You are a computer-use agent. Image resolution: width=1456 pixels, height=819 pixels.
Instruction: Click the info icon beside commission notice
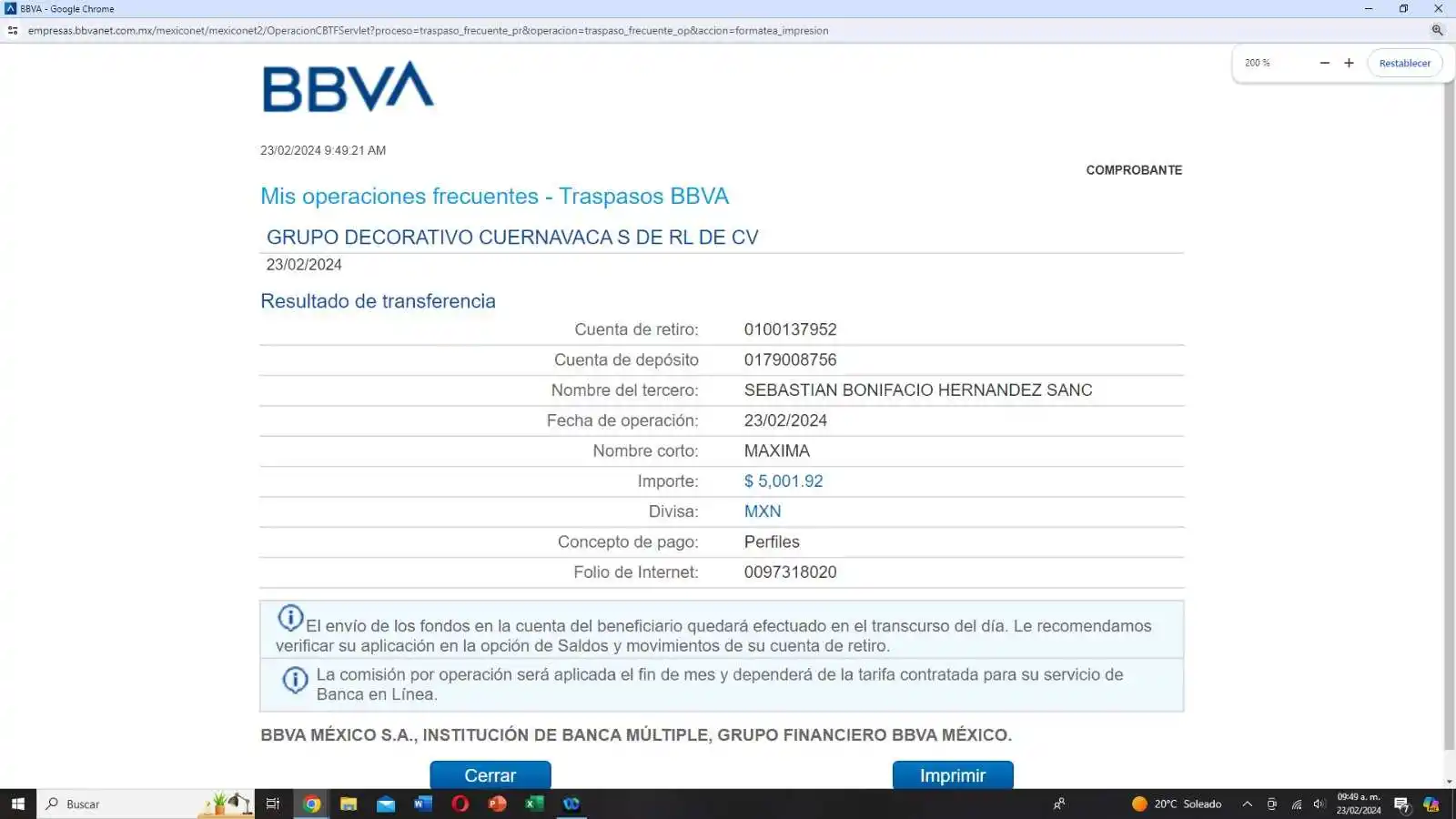pos(295,680)
